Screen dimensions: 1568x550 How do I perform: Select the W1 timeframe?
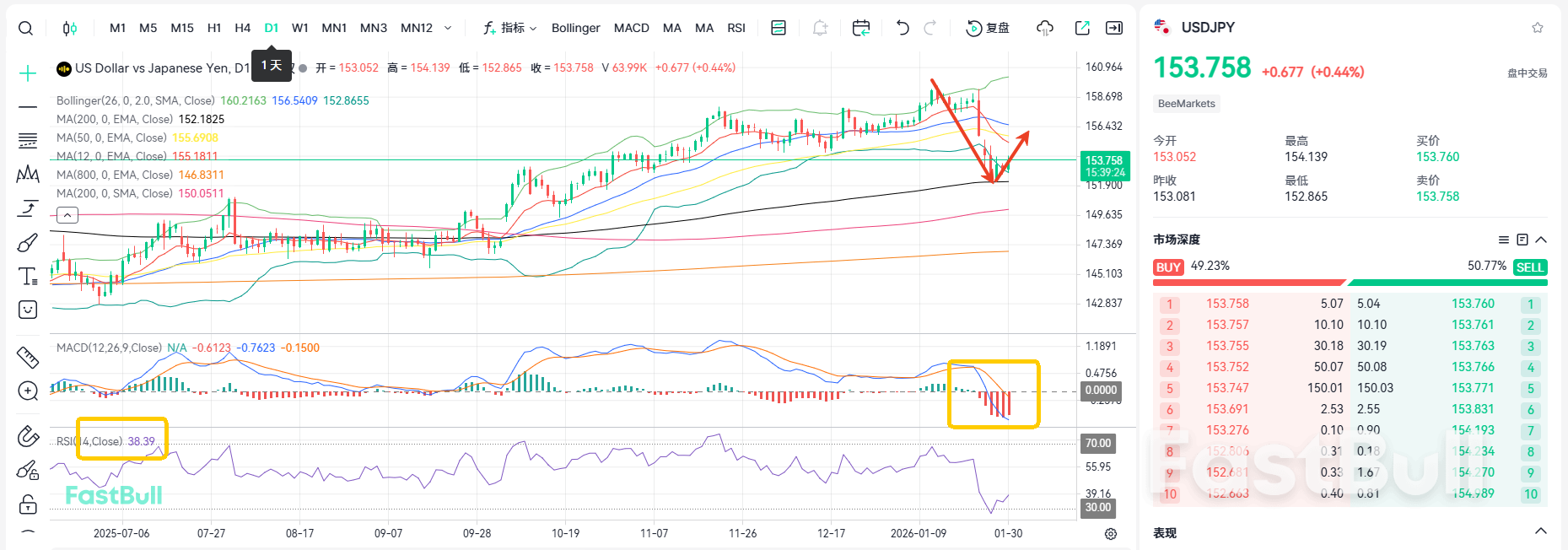click(299, 28)
